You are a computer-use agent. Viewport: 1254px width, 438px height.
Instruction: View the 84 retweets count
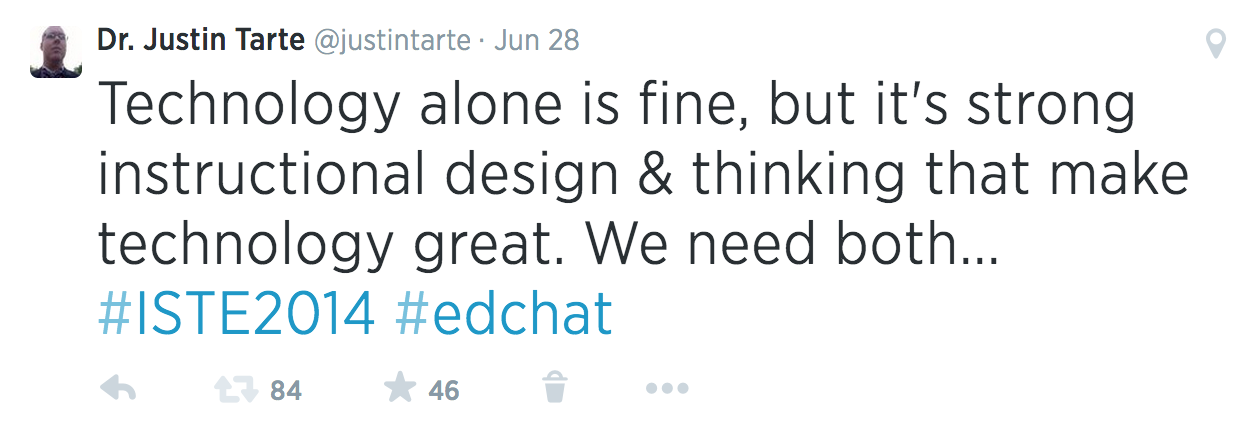pyautogui.click(x=286, y=390)
